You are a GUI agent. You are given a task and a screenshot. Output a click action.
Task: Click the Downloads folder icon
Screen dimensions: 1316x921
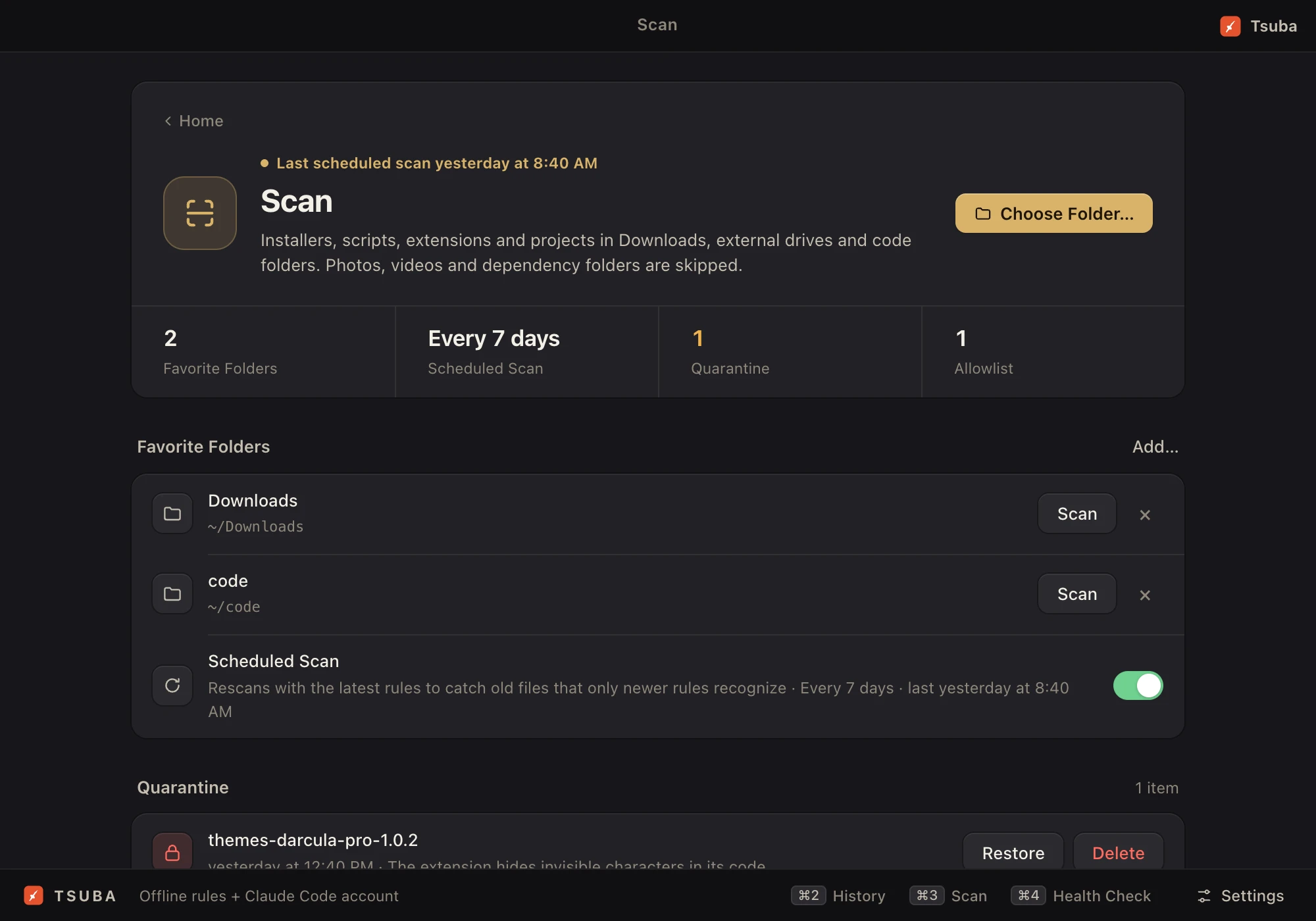pos(172,514)
